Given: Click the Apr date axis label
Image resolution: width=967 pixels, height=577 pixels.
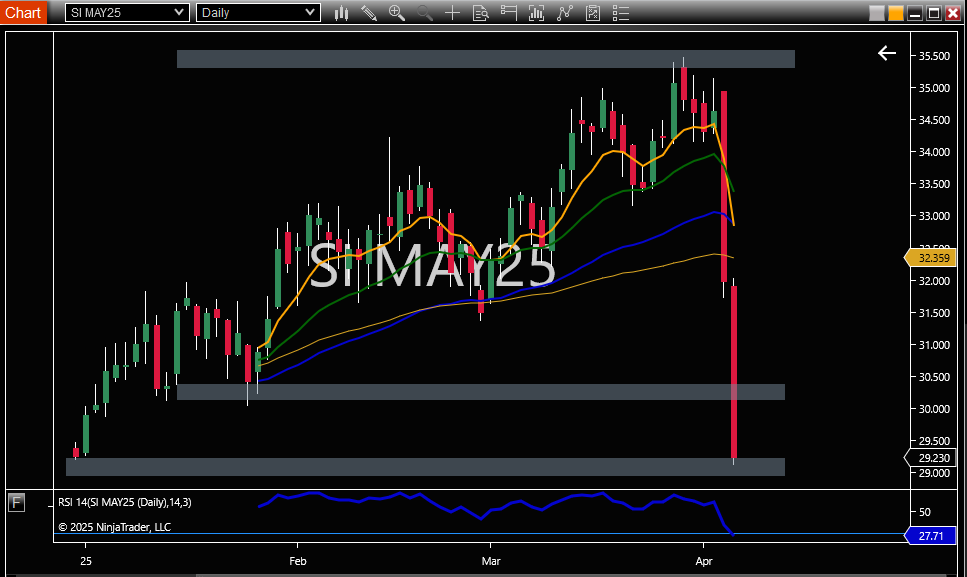Looking at the screenshot, I should [704, 561].
